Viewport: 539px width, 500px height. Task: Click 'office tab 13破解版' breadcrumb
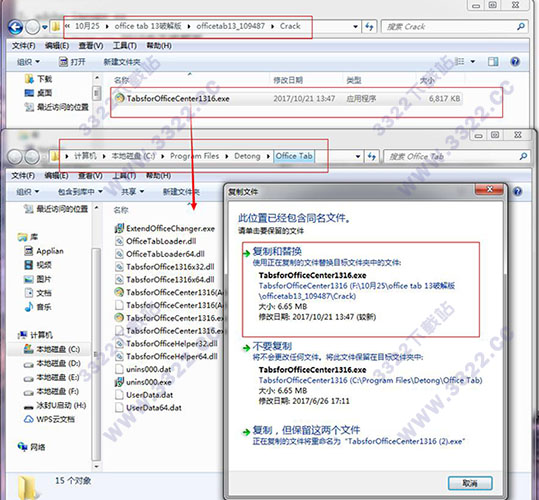(148, 26)
